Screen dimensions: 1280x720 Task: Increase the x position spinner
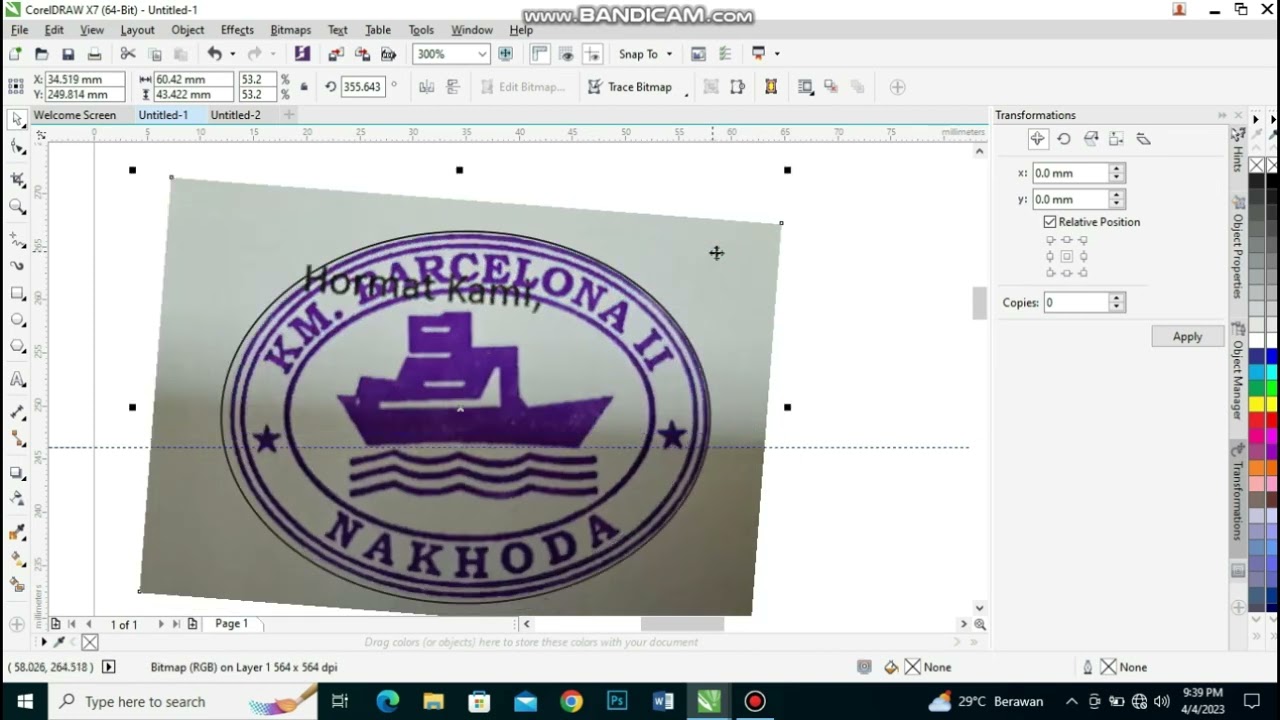tap(1117, 169)
